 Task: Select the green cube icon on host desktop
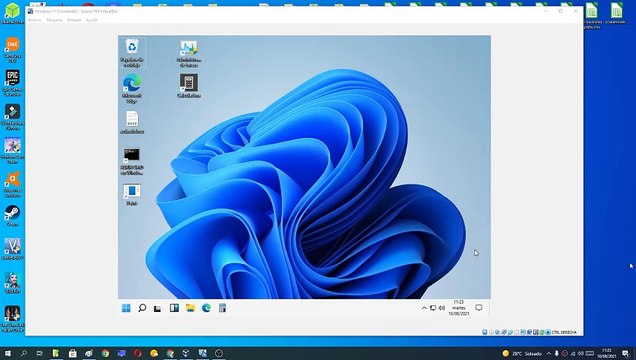[13, 13]
